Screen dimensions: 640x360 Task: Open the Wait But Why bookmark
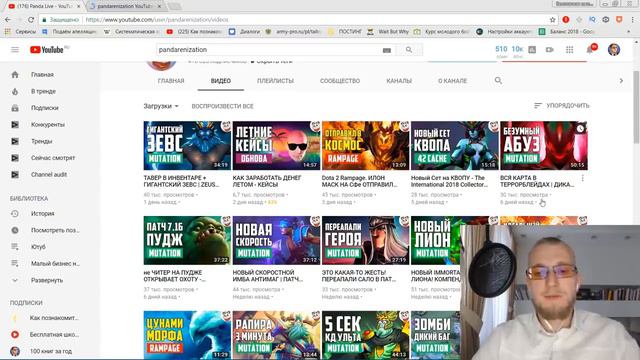tap(389, 31)
